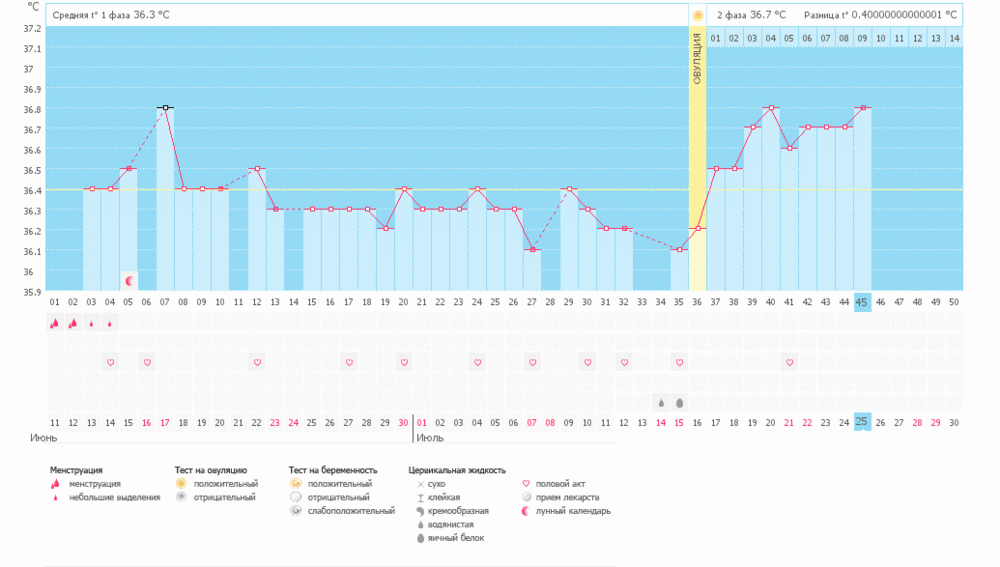Click the menstruation drop icon on cycle day 01
Screen dimensions: 1000x567
(54, 323)
